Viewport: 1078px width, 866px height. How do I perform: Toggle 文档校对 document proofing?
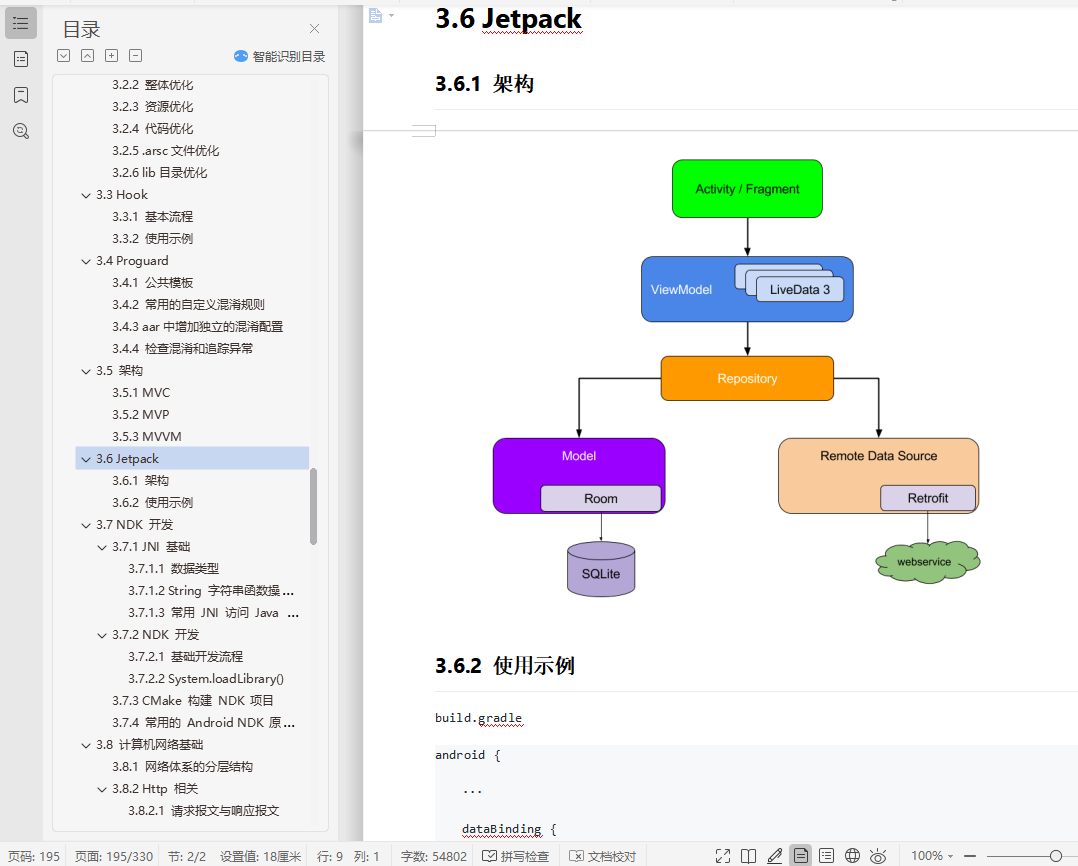point(601,856)
